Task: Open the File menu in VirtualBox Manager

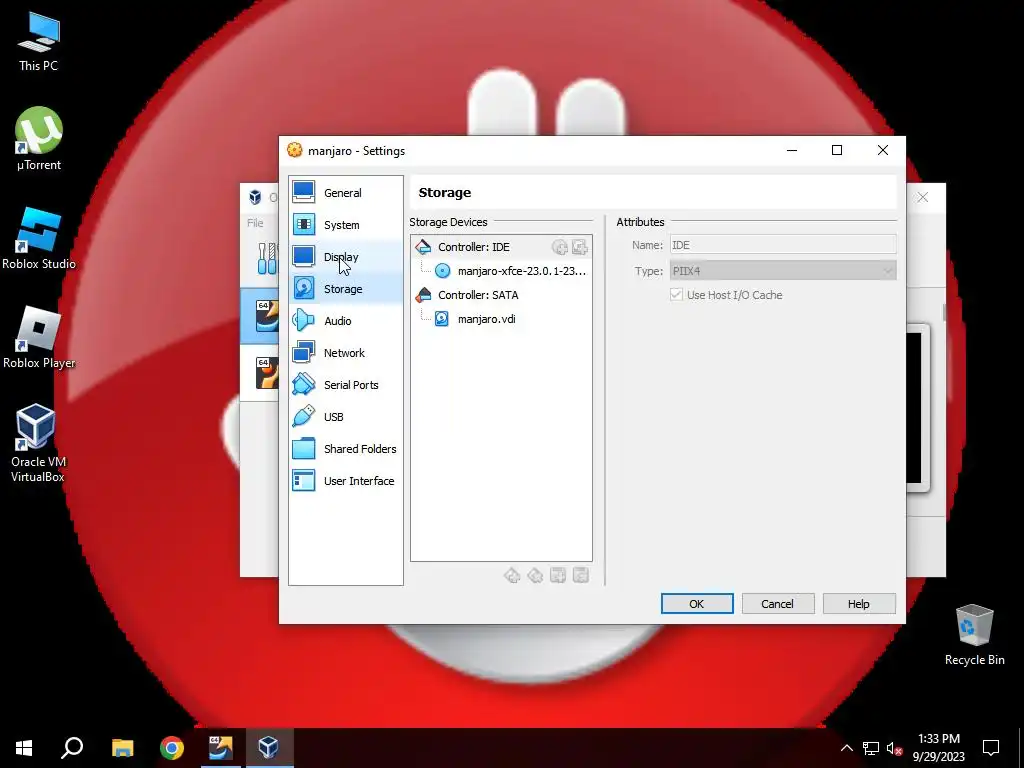Action: [255, 223]
